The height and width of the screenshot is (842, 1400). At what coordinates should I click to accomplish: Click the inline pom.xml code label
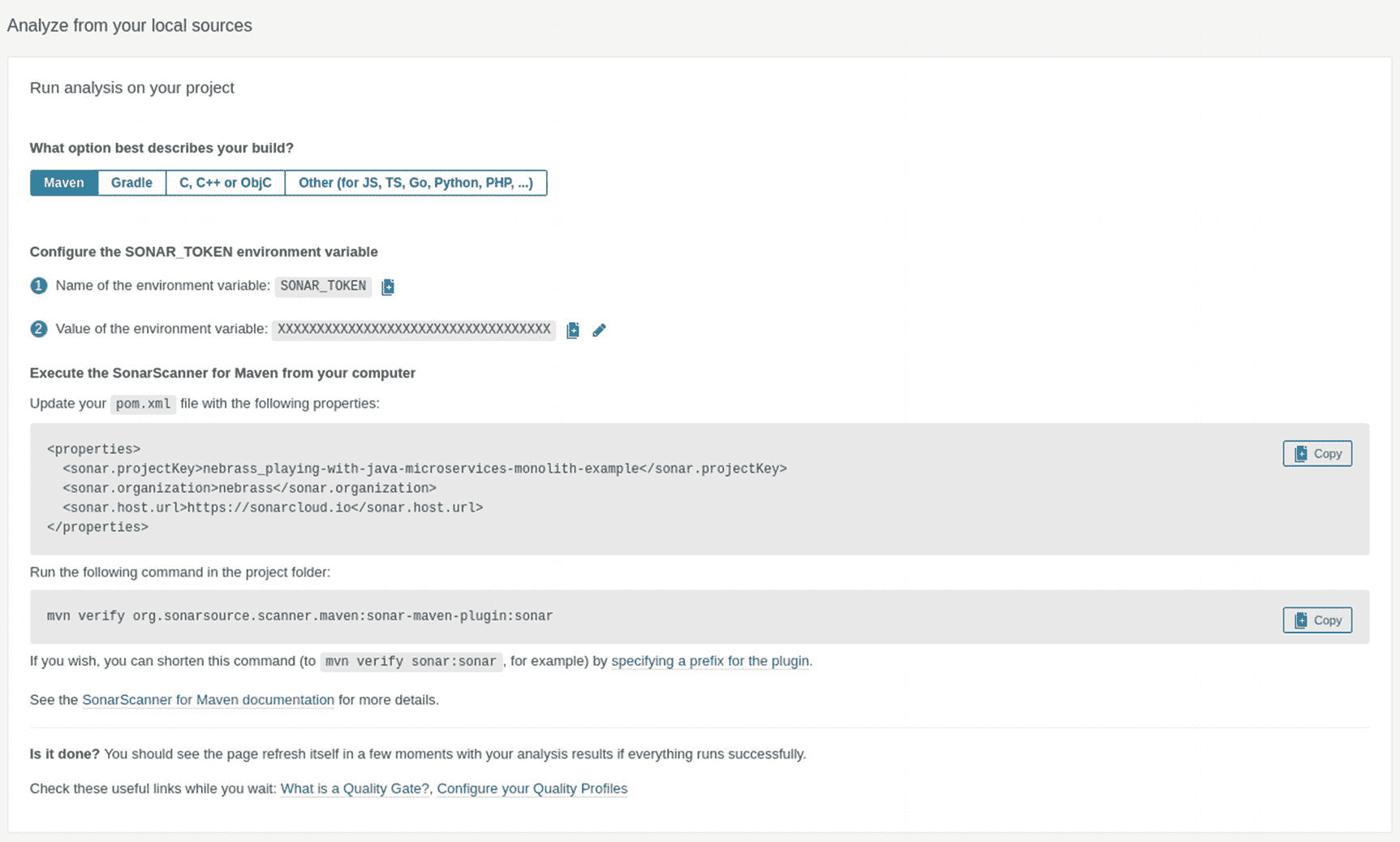(143, 404)
